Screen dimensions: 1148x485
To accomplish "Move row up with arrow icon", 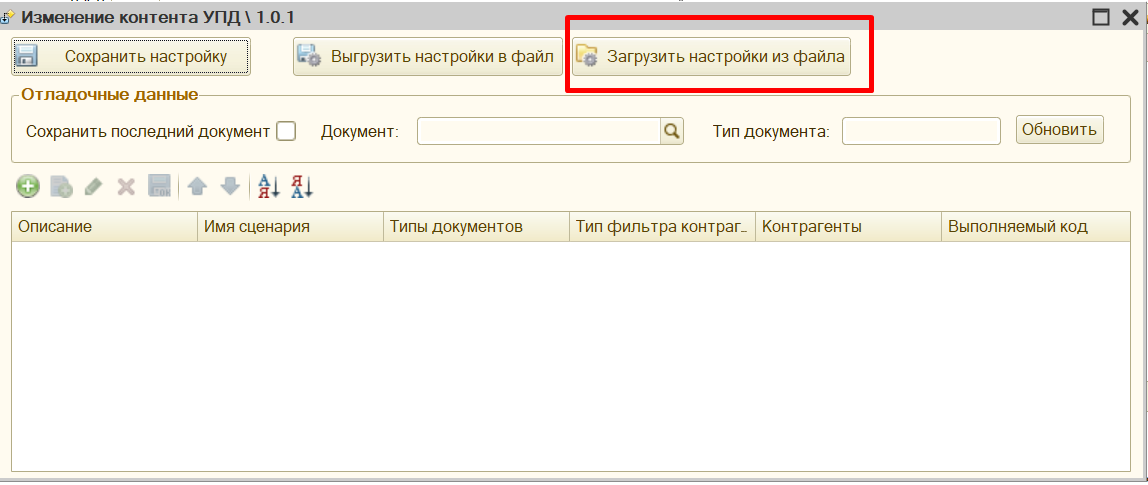I will [x=198, y=186].
